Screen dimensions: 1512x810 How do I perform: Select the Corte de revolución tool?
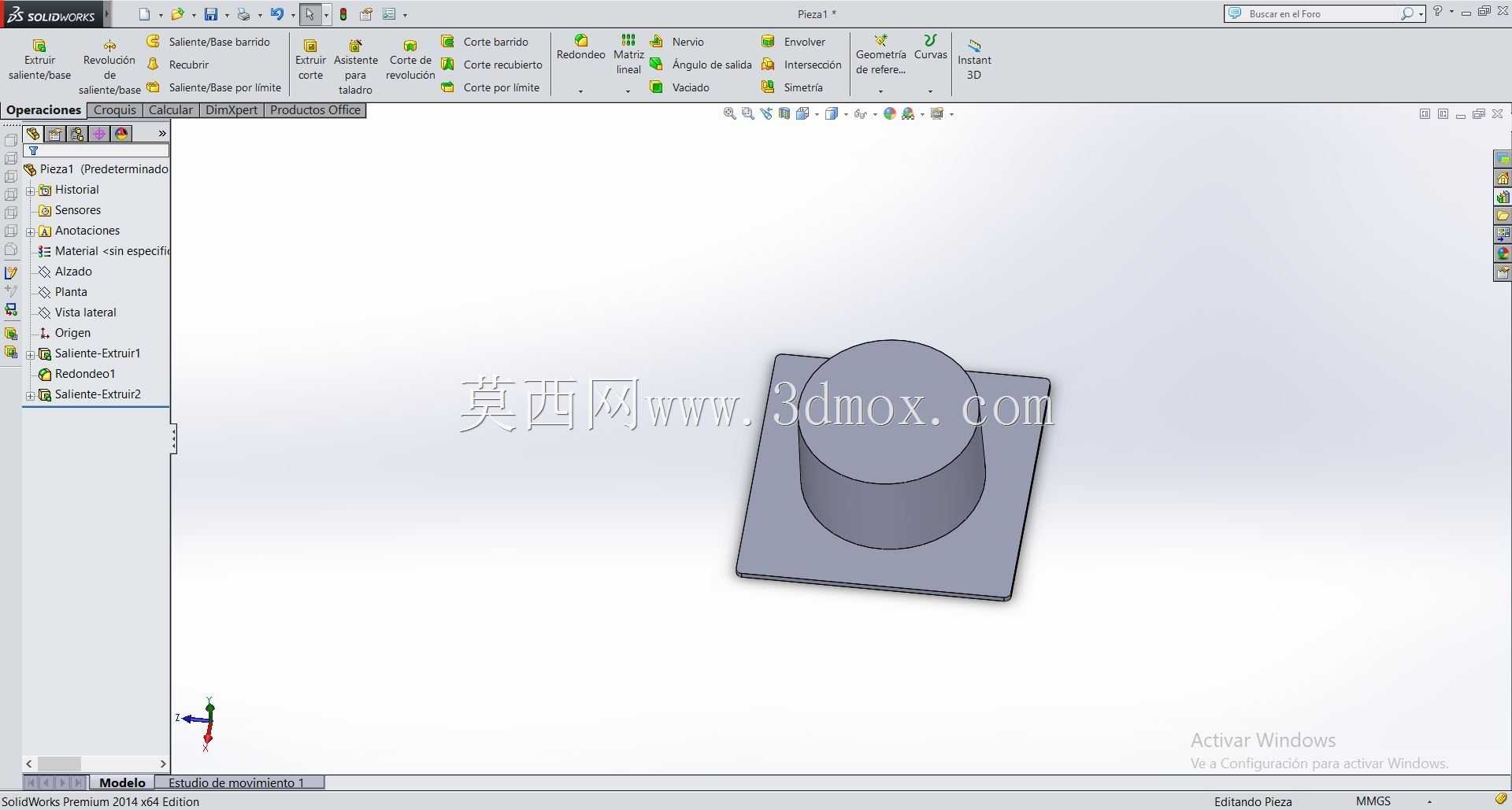(x=410, y=60)
